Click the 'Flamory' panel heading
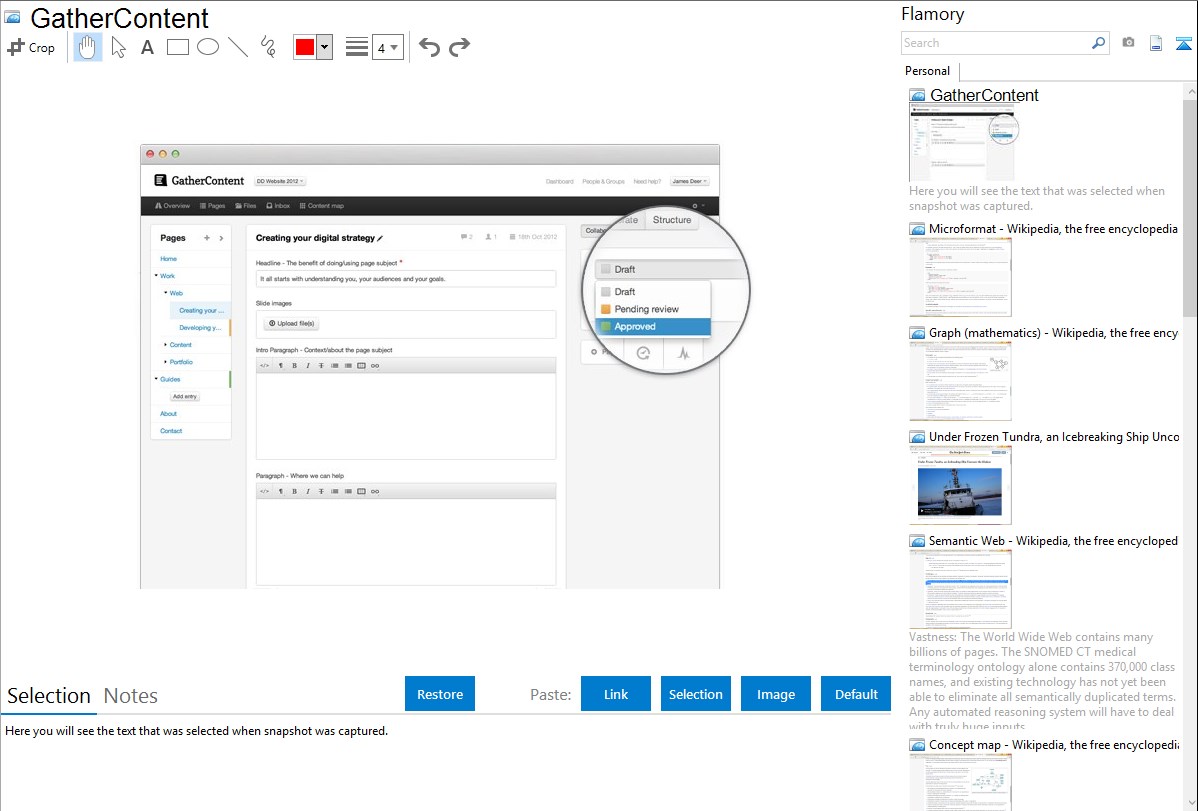The height and width of the screenshot is (811, 1198). point(933,14)
